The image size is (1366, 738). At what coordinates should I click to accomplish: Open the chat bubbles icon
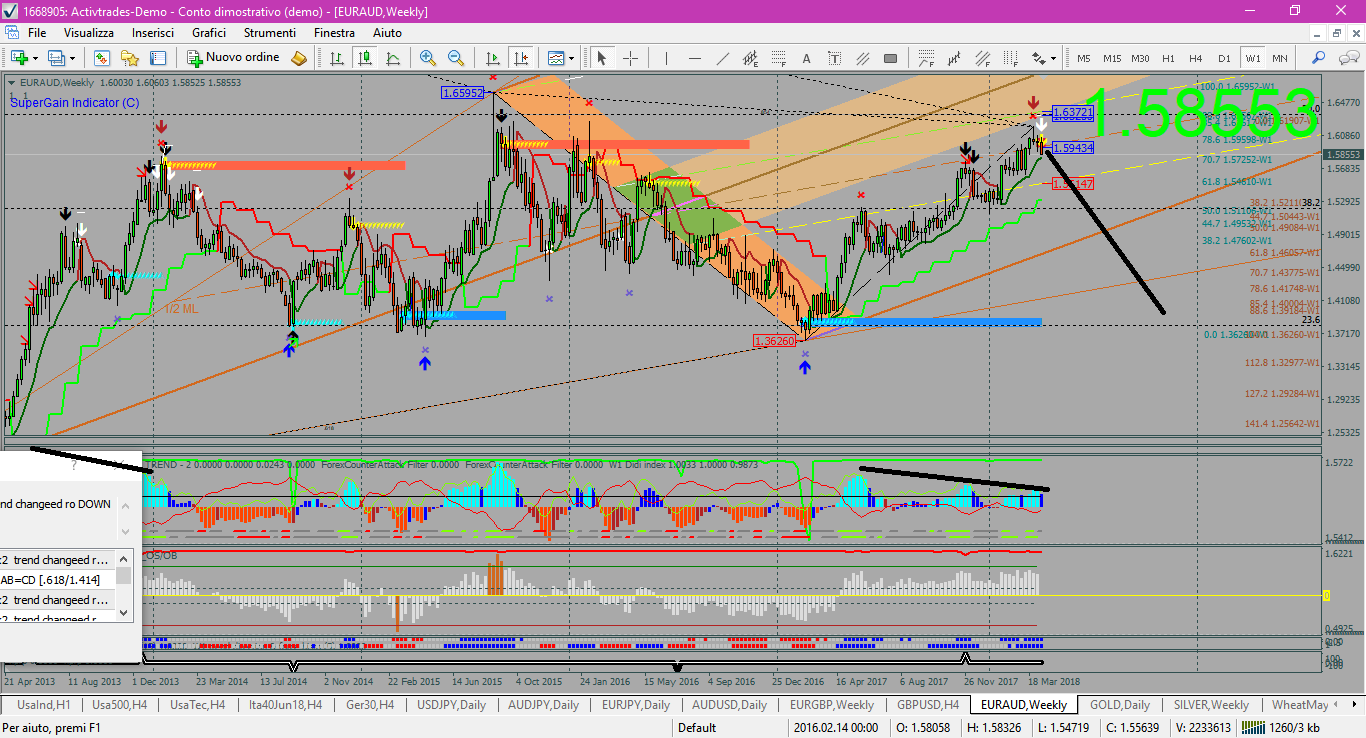pos(1347,58)
